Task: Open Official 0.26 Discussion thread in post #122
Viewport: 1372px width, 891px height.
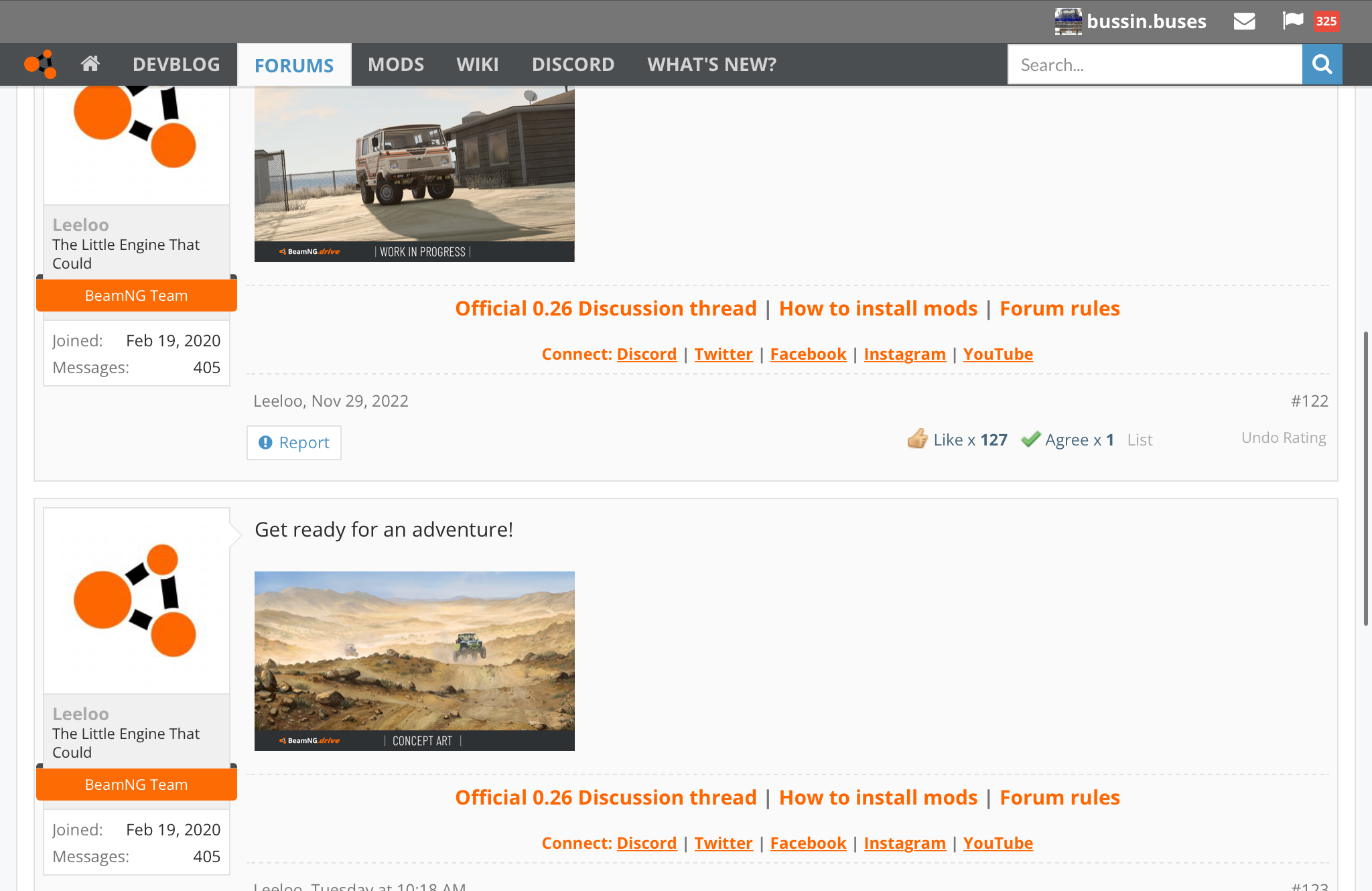Action: pyautogui.click(x=606, y=308)
